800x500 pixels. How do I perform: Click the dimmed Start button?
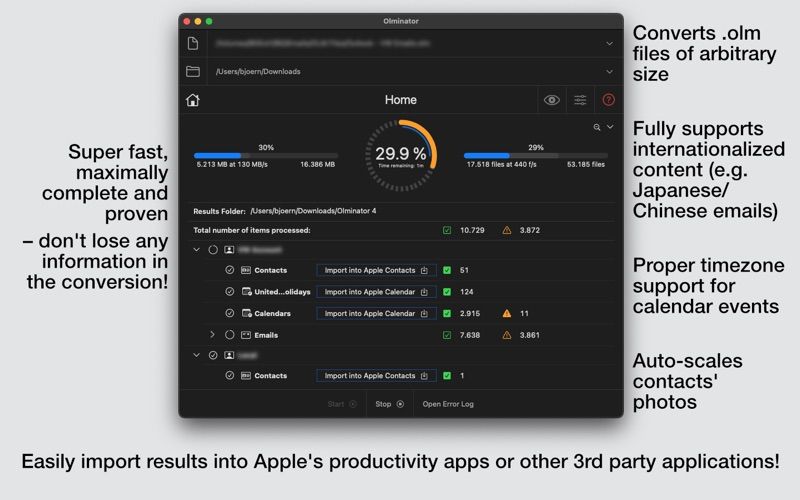[x=342, y=404]
